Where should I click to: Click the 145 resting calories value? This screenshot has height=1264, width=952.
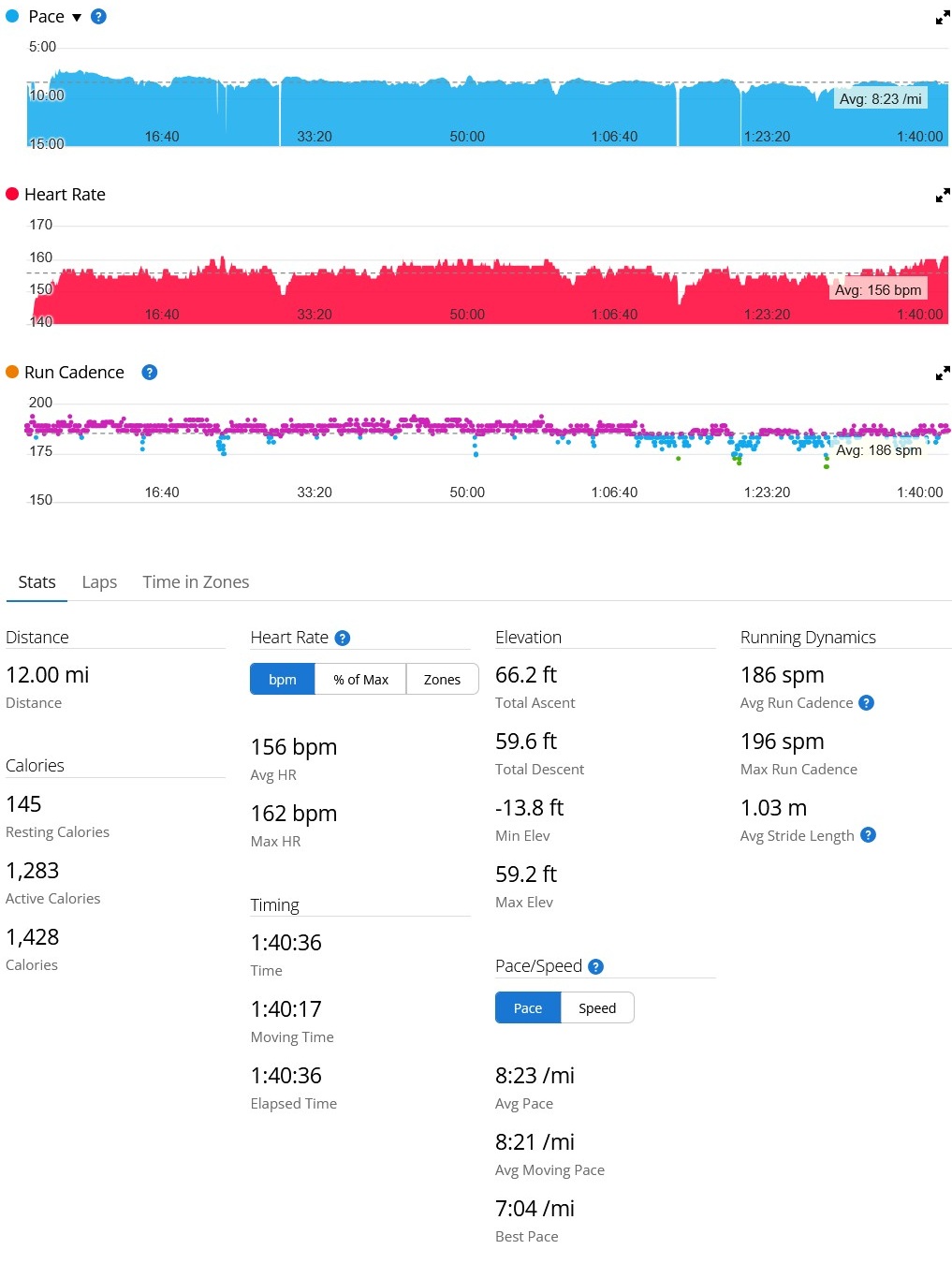click(23, 804)
